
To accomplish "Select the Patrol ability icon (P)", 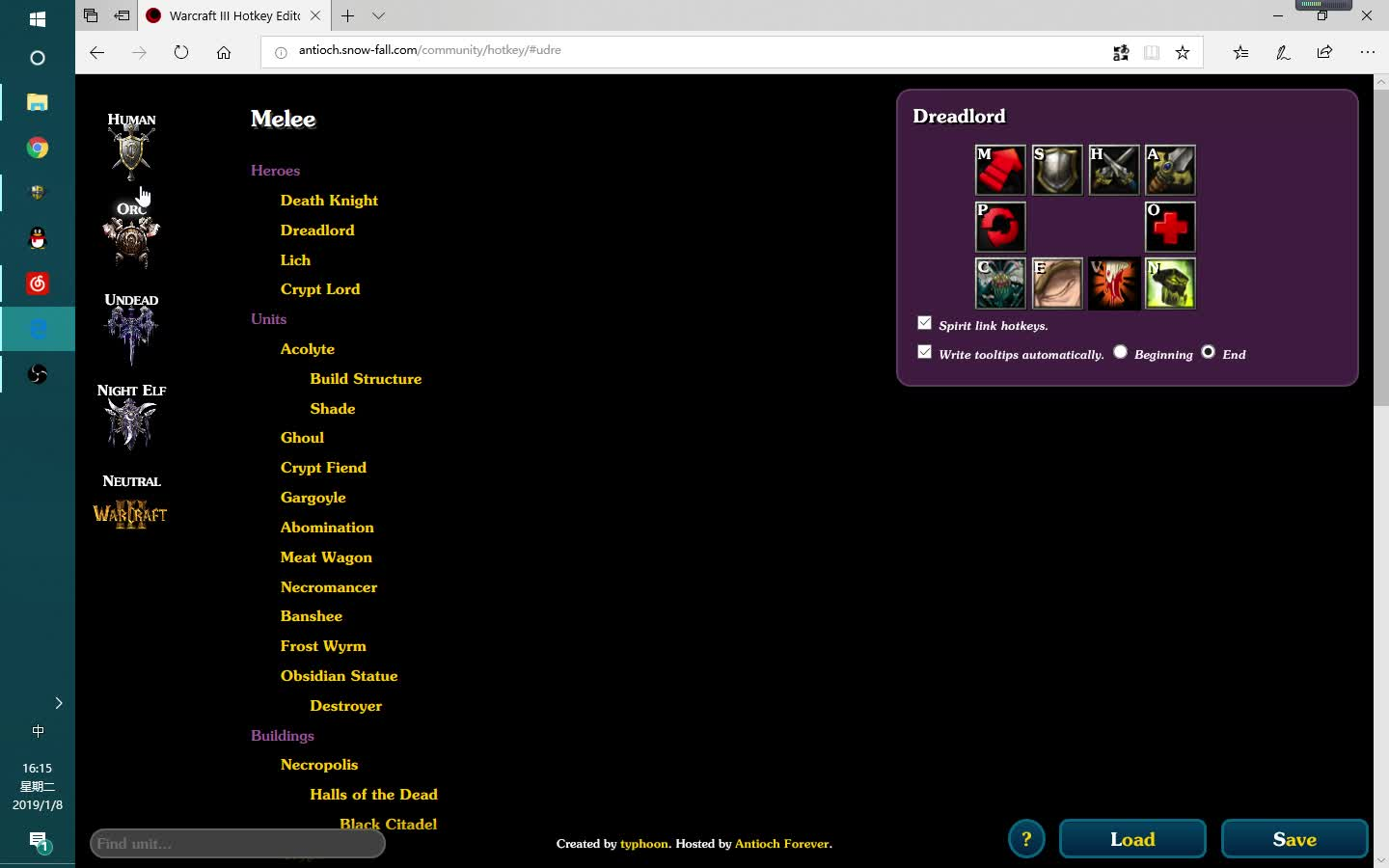I will [1000, 227].
